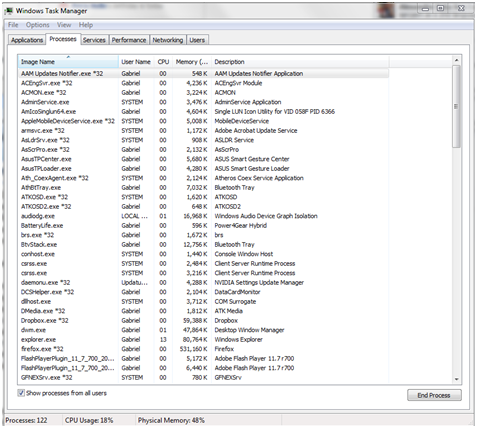Select csrss.exe using 2,484 K memory
Viewport: 477px width, 428px height.
pos(203,263)
